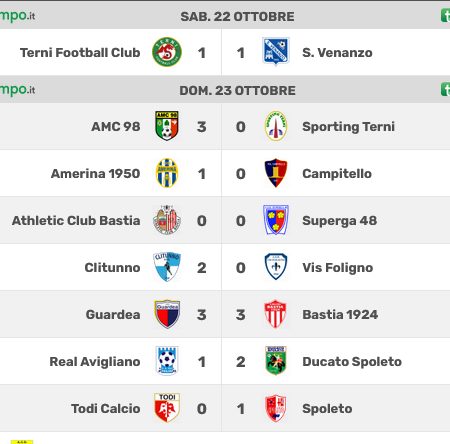Click the Spoleto team name
The image size is (450, 444).
click(327, 409)
